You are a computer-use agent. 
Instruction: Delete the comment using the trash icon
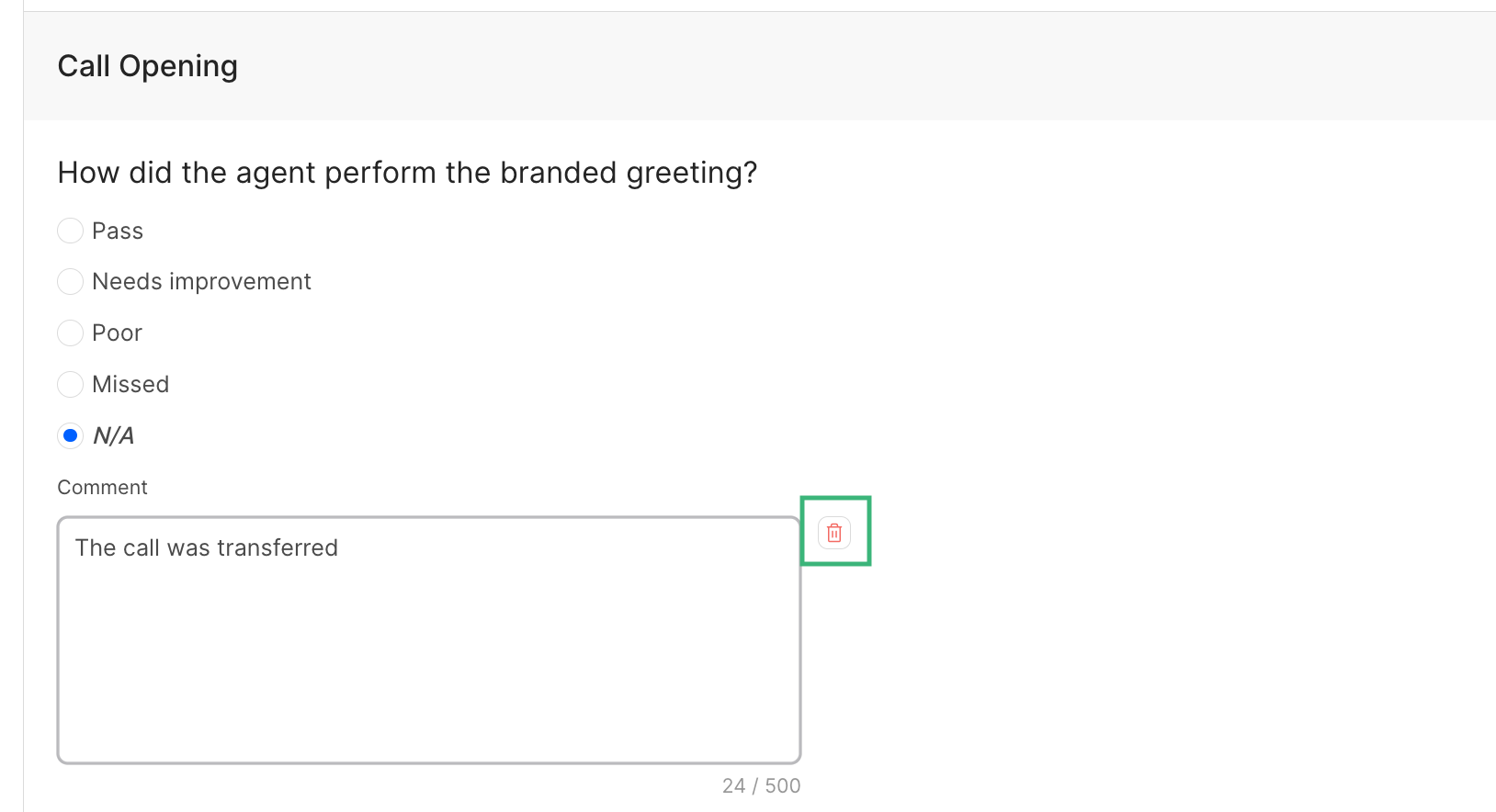click(x=834, y=533)
